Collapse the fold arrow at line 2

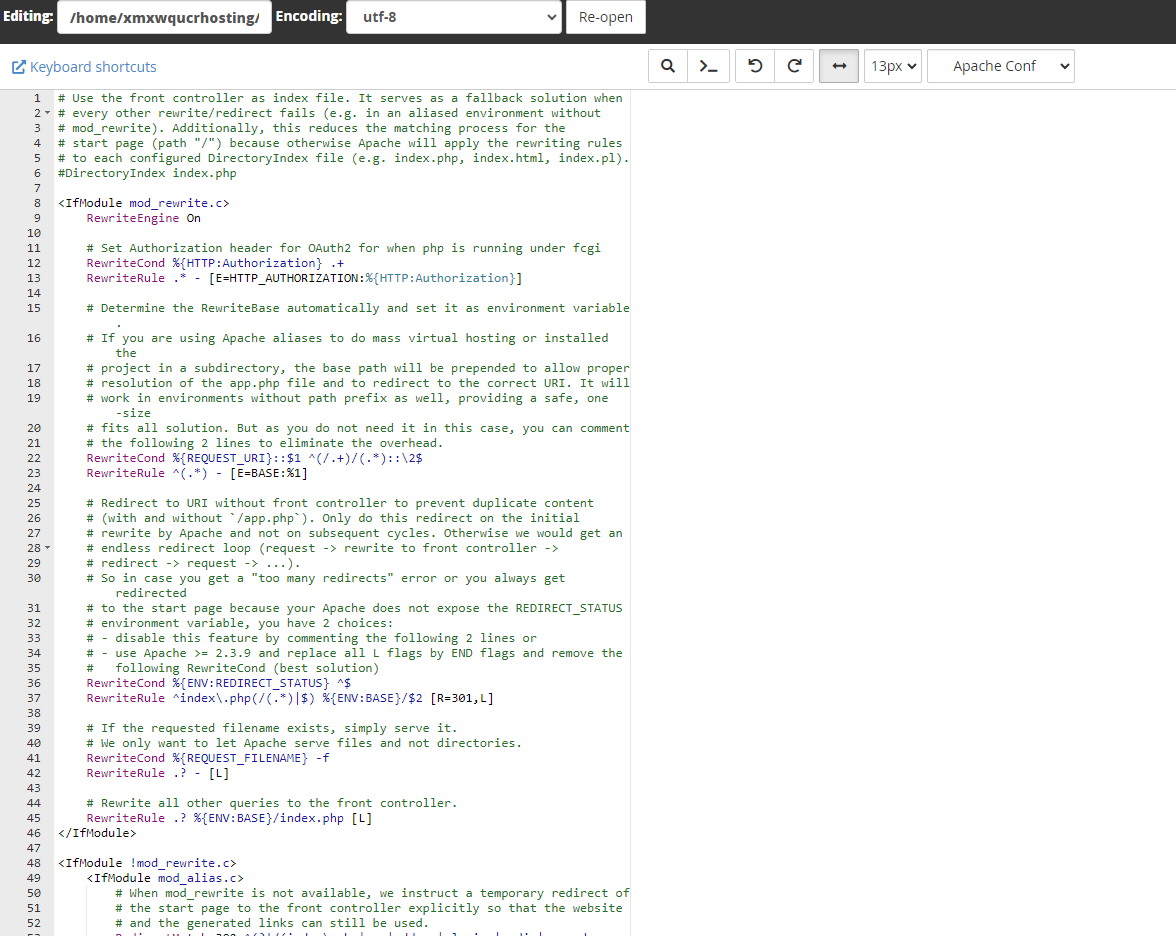(x=47, y=113)
